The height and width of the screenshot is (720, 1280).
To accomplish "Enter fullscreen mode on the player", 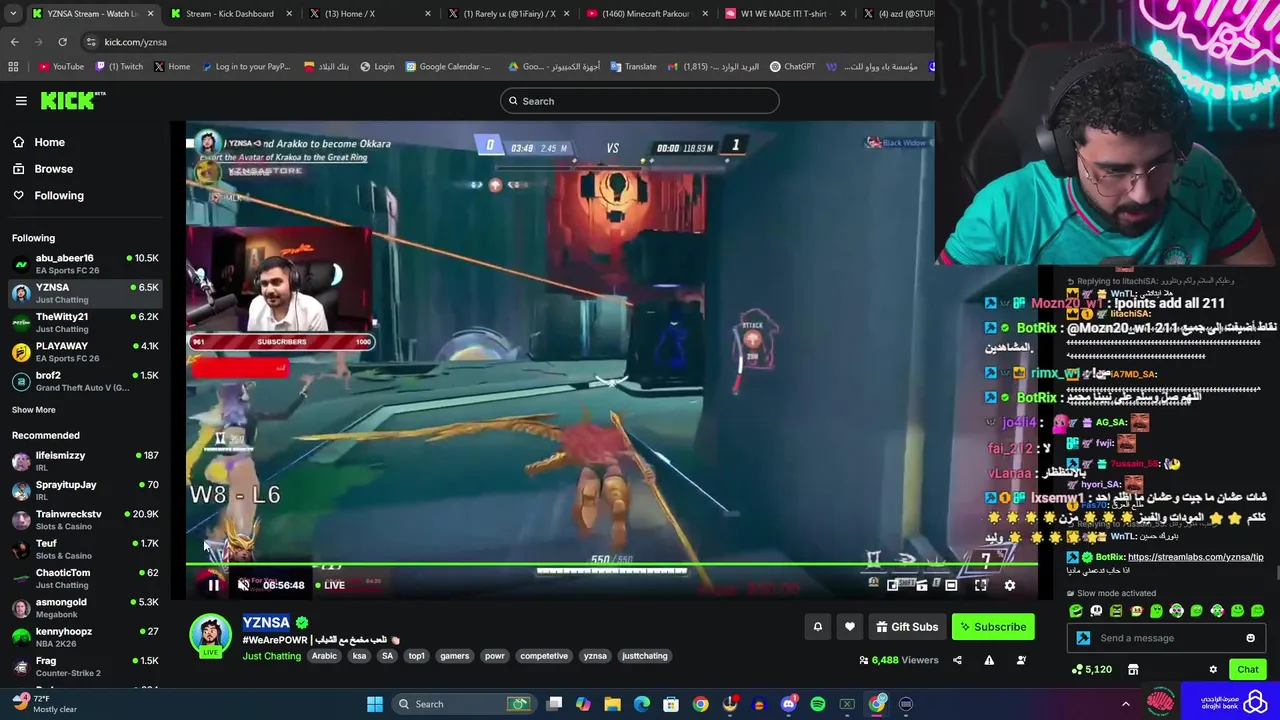I will point(980,585).
